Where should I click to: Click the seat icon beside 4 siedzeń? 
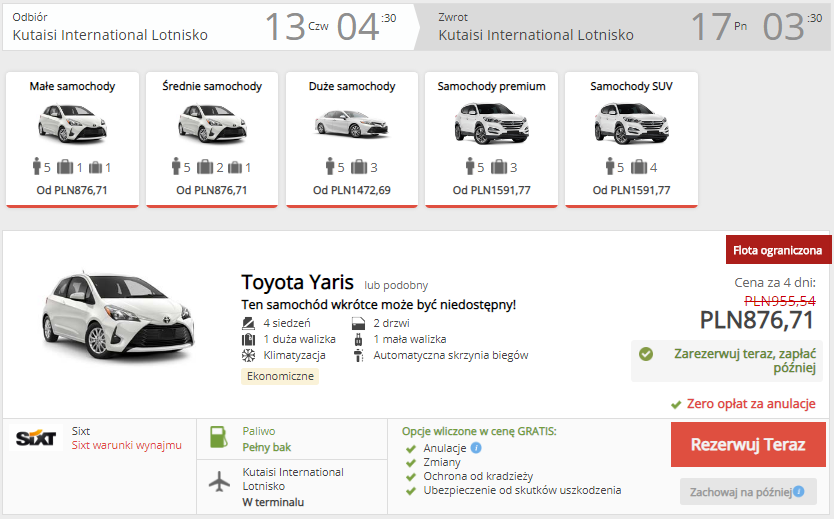[248, 323]
